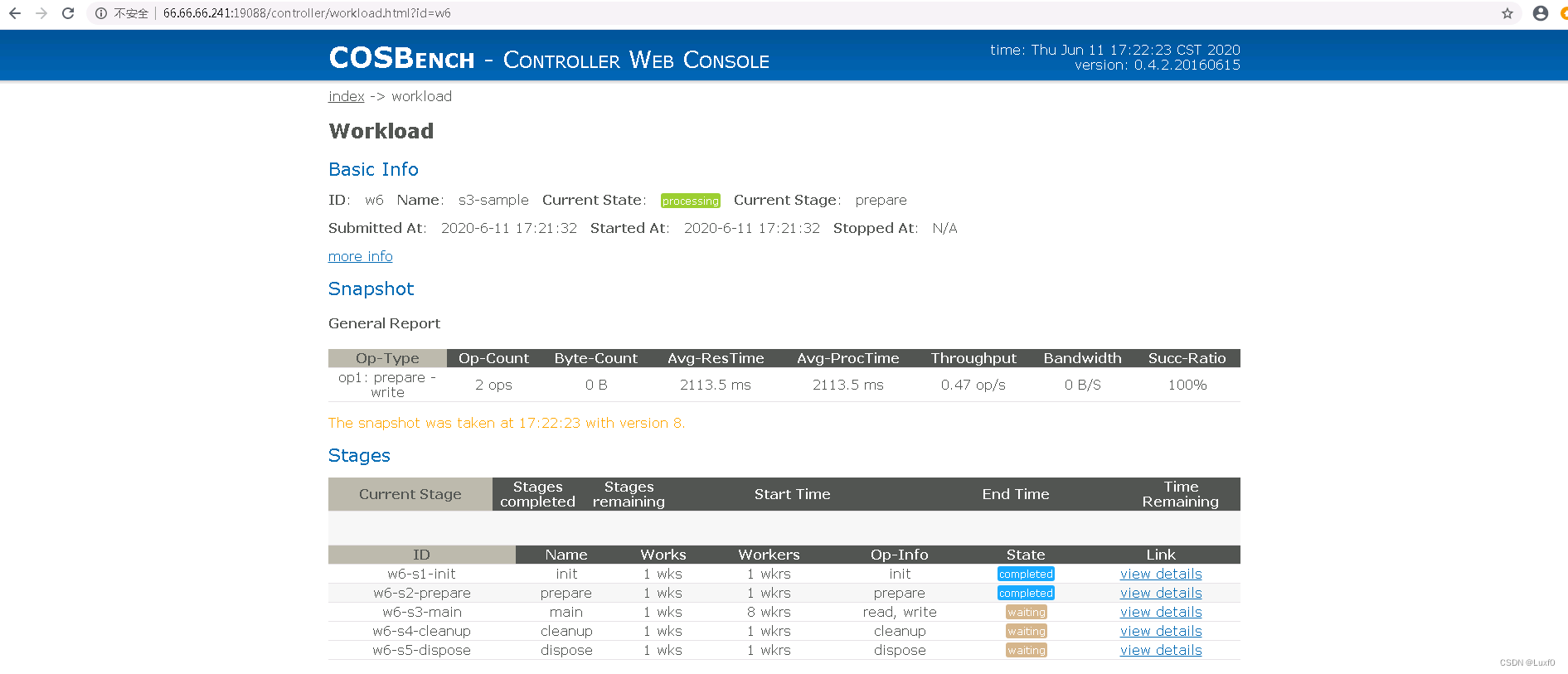Viewport: 1568px width, 674px height.
Task: Click the '0 B/S' bandwidth value
Action: [1083, 385]
